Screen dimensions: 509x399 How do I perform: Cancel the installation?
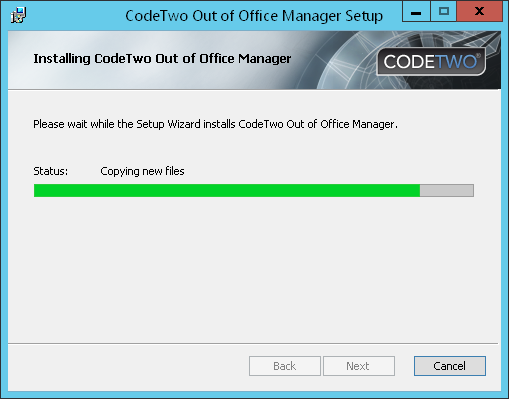(450, 366)
